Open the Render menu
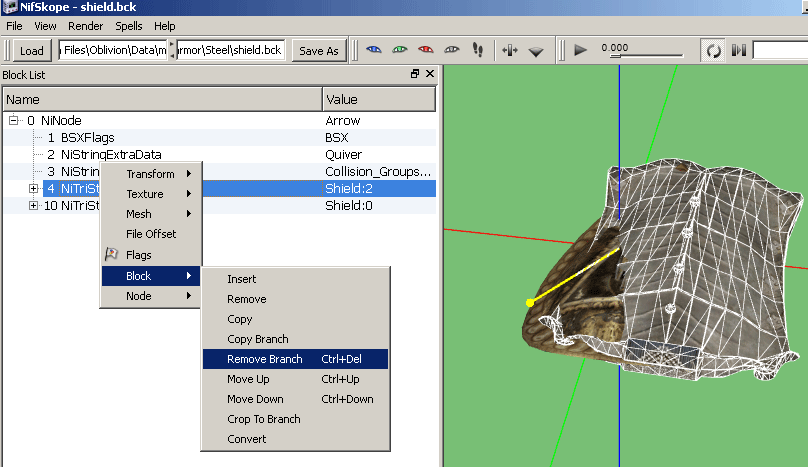This screenshot has width=808, height=467. (x=86, y=26)
